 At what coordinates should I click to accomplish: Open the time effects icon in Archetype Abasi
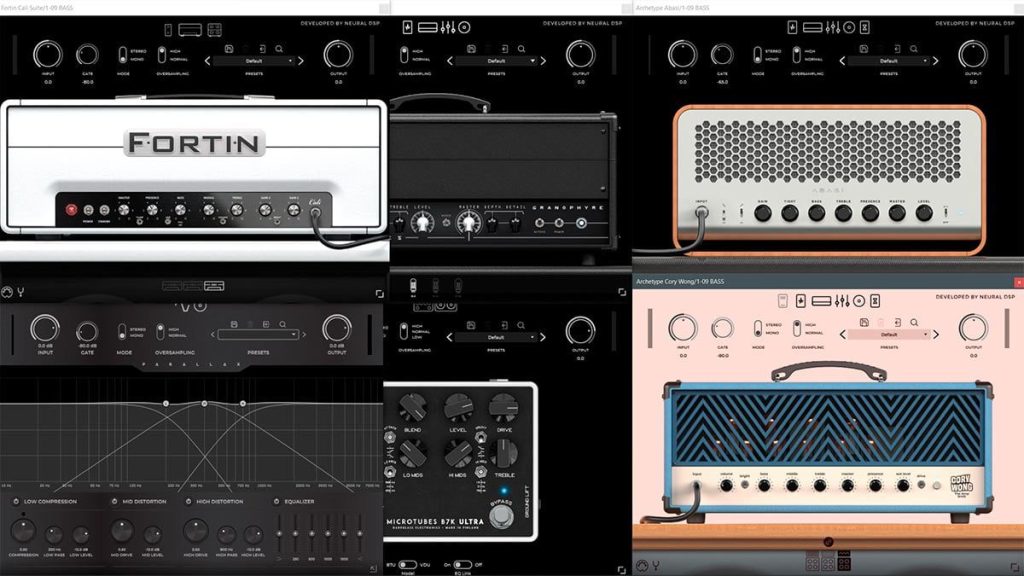865,27
